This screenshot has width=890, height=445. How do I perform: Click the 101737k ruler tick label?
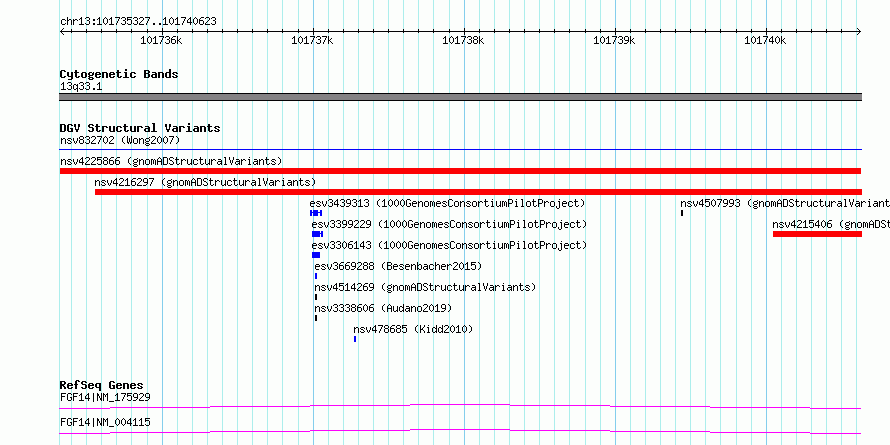tap(312, 40)
